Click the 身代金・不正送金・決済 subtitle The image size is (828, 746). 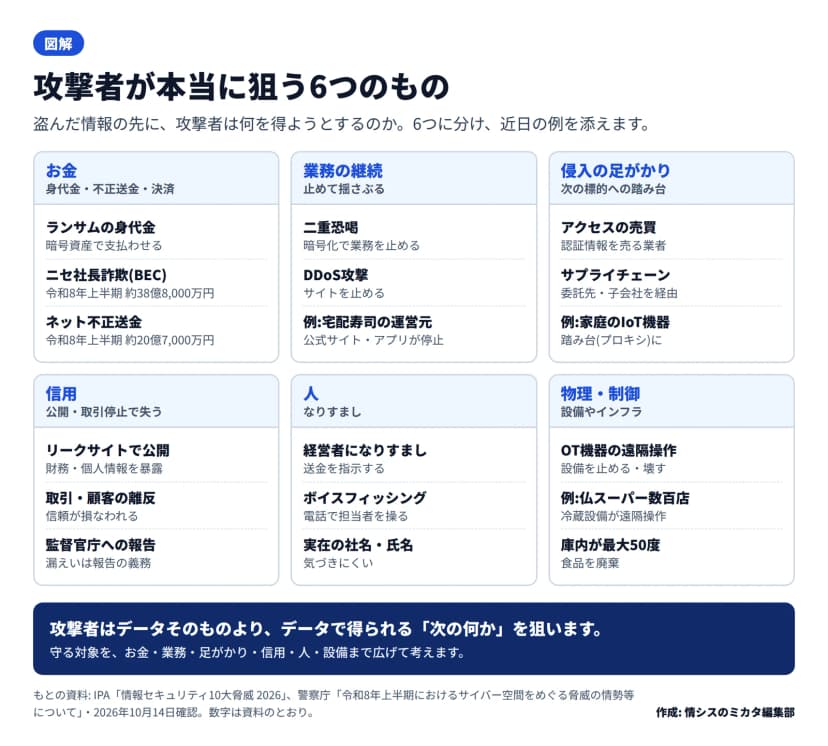coord(110,189)
